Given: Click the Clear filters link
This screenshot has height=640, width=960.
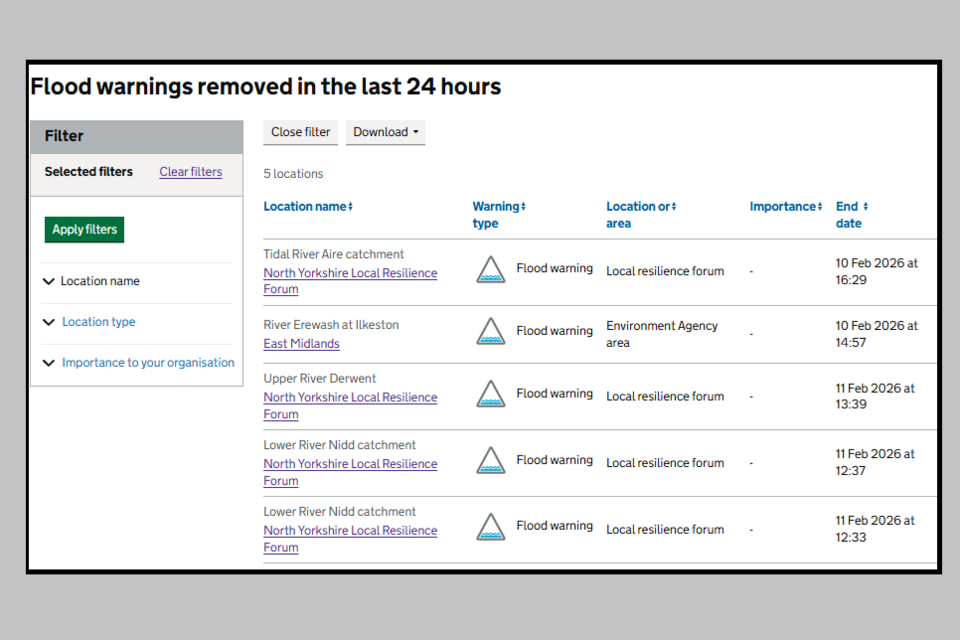Looking at the screenshot, I should pos(190,172).
